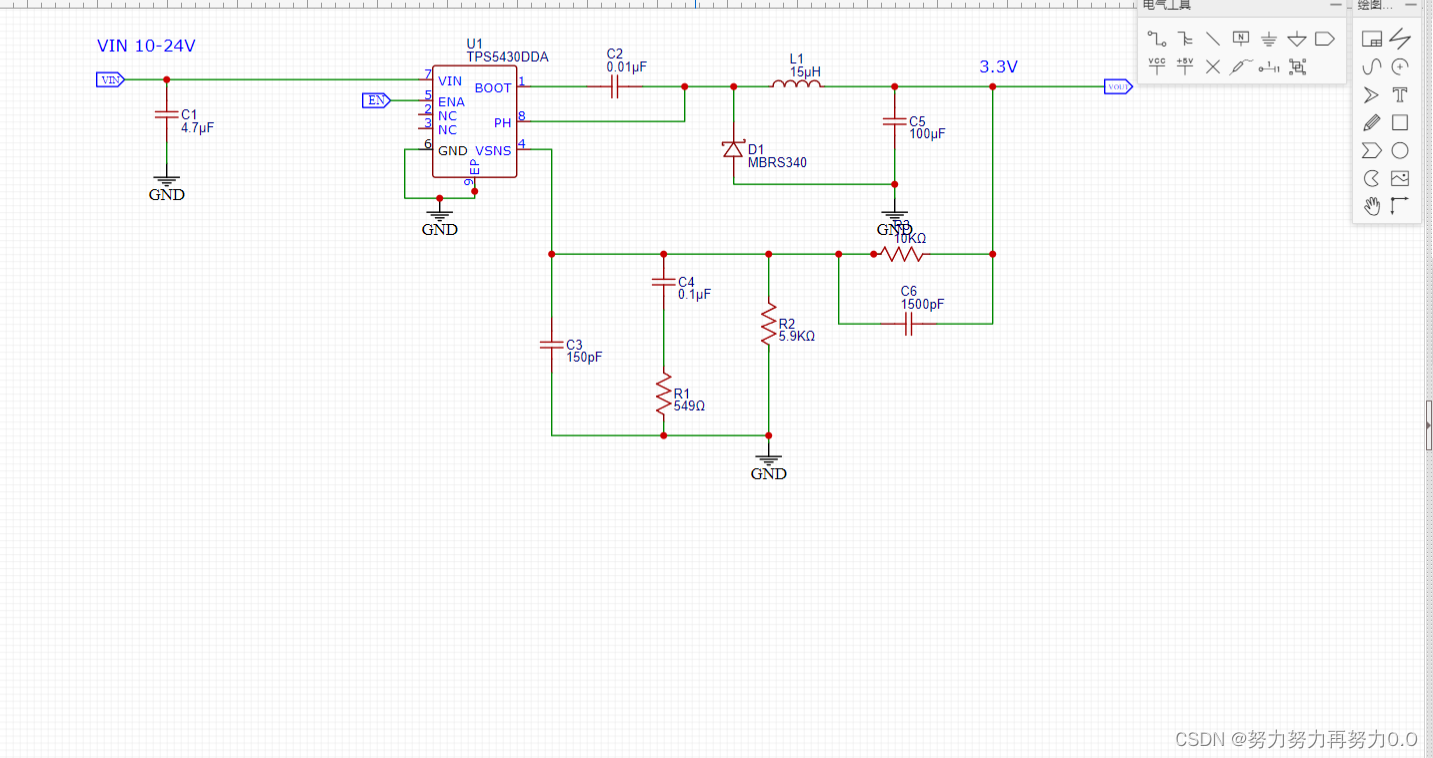
Task: Select the No Connect flag tool
Action: pos(1213,67)
